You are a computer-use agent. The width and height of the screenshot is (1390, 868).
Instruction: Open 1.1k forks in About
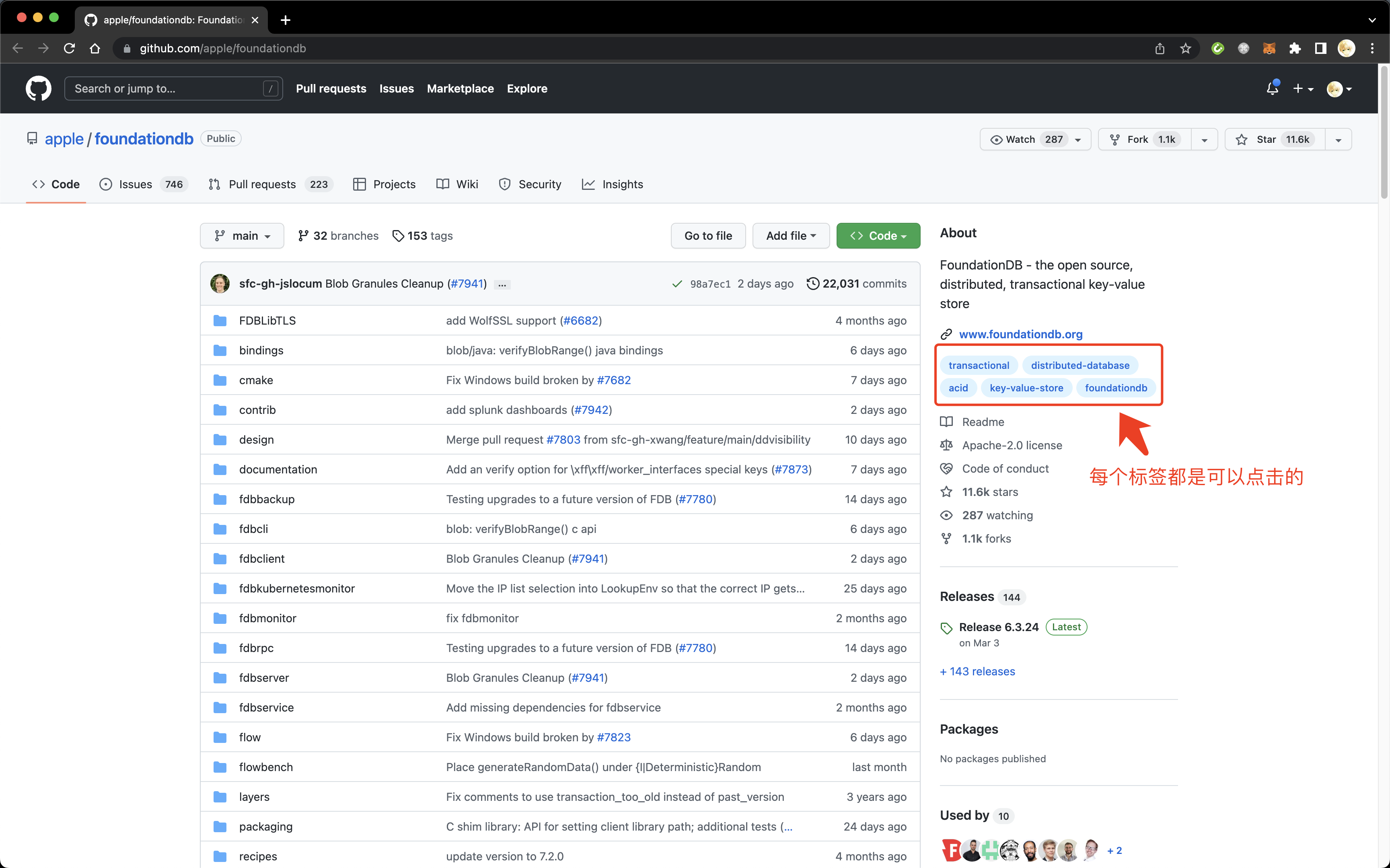(987, 539)
